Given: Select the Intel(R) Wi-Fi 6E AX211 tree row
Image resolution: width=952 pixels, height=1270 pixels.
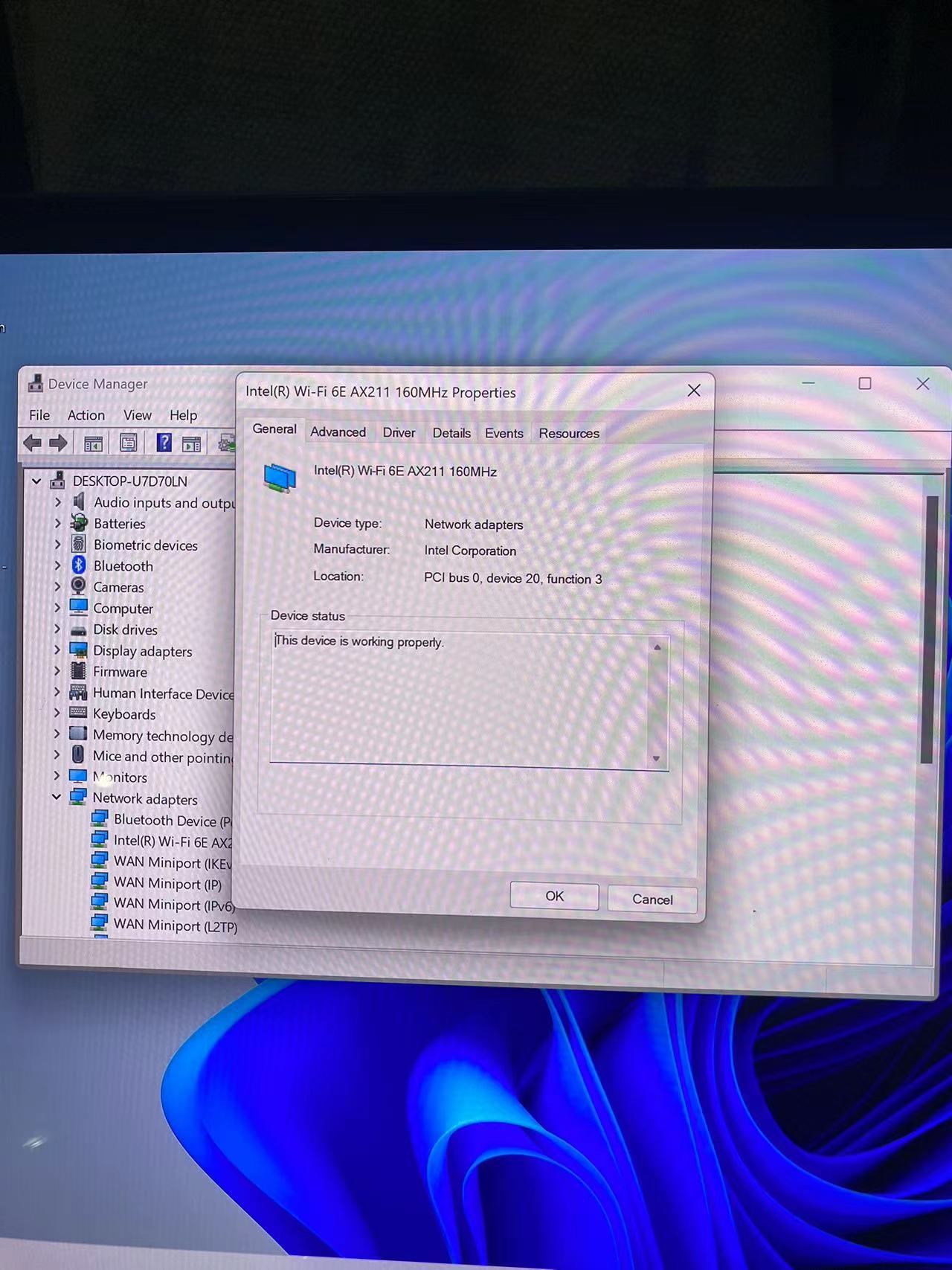Looking at the screenshot, I should click(x=161, y=841).
